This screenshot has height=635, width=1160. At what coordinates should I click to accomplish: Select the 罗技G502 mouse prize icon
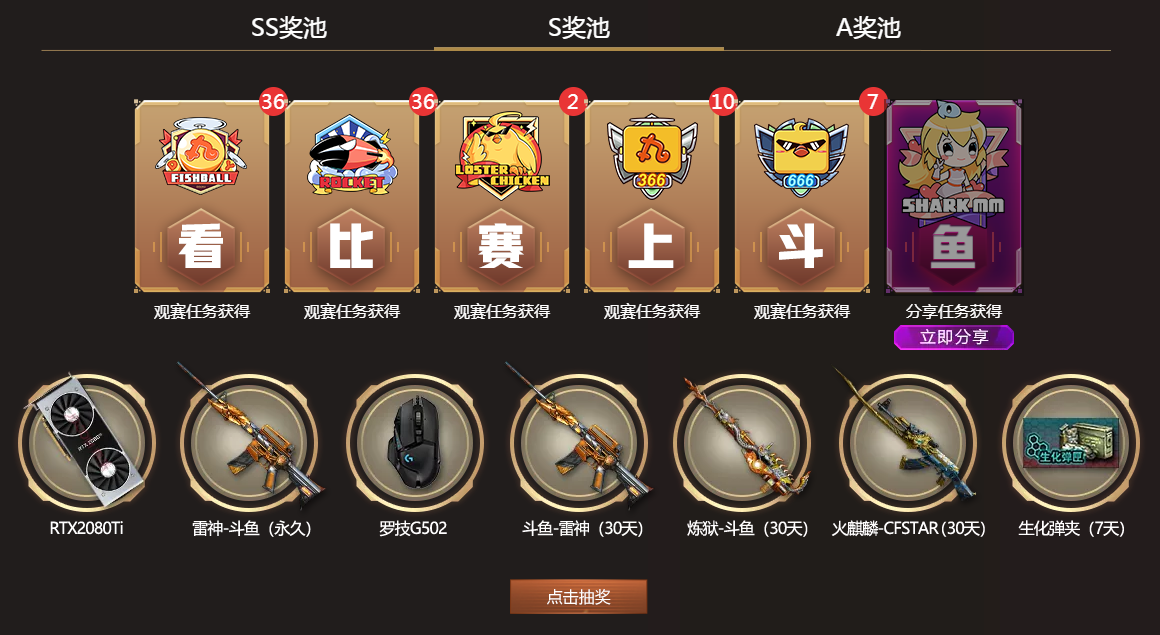click(414, 443)
